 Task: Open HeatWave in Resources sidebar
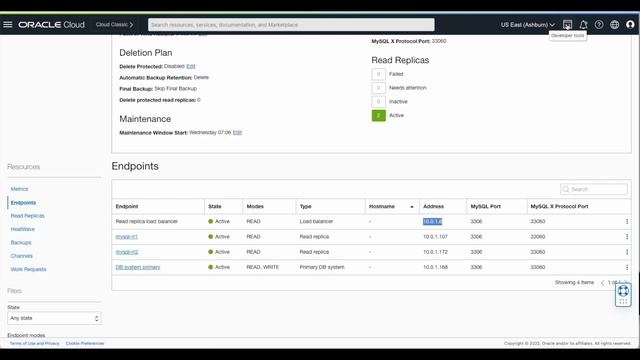pos(22,229)
